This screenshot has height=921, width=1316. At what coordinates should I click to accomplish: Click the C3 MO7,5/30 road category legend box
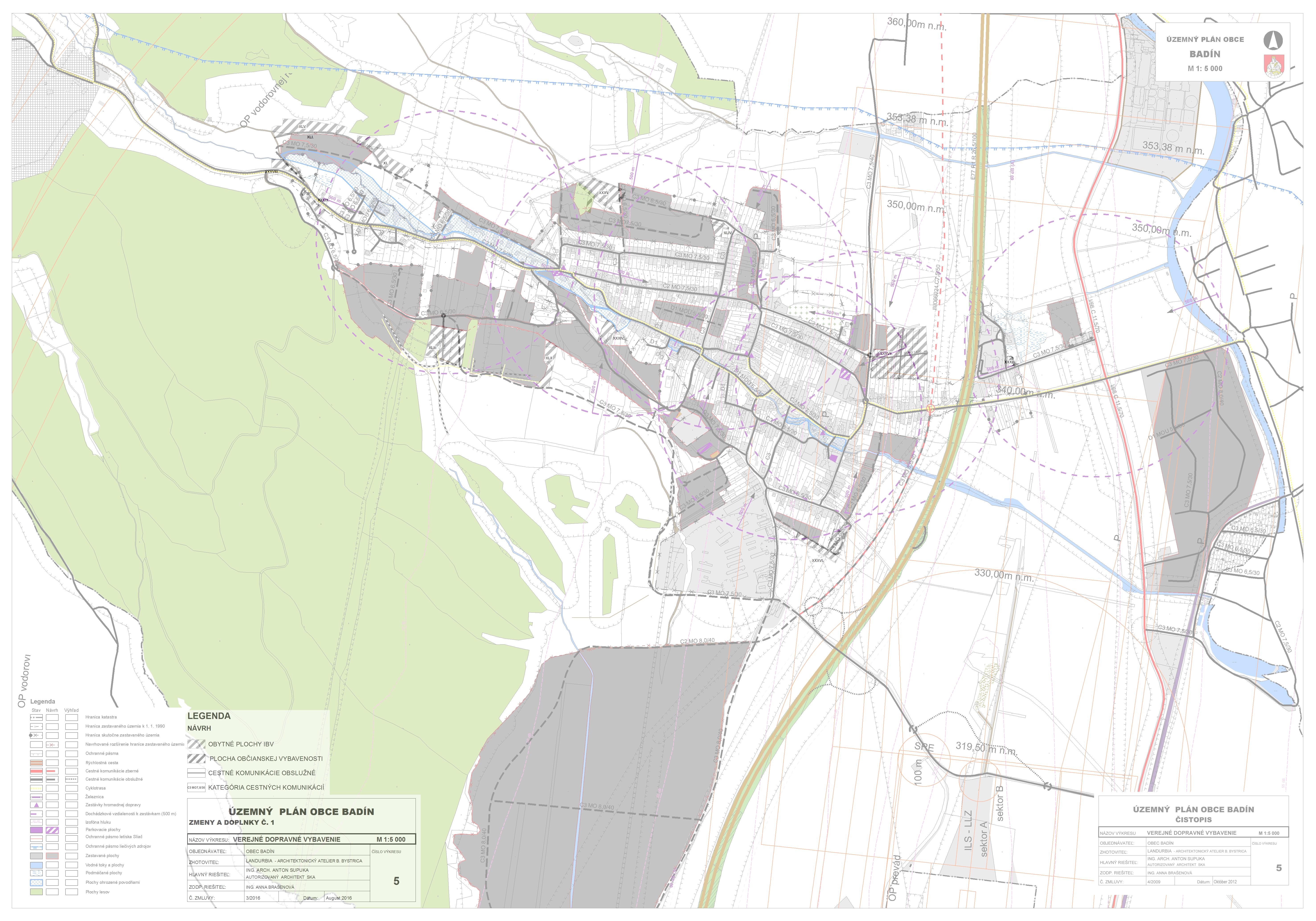[196, 788]
